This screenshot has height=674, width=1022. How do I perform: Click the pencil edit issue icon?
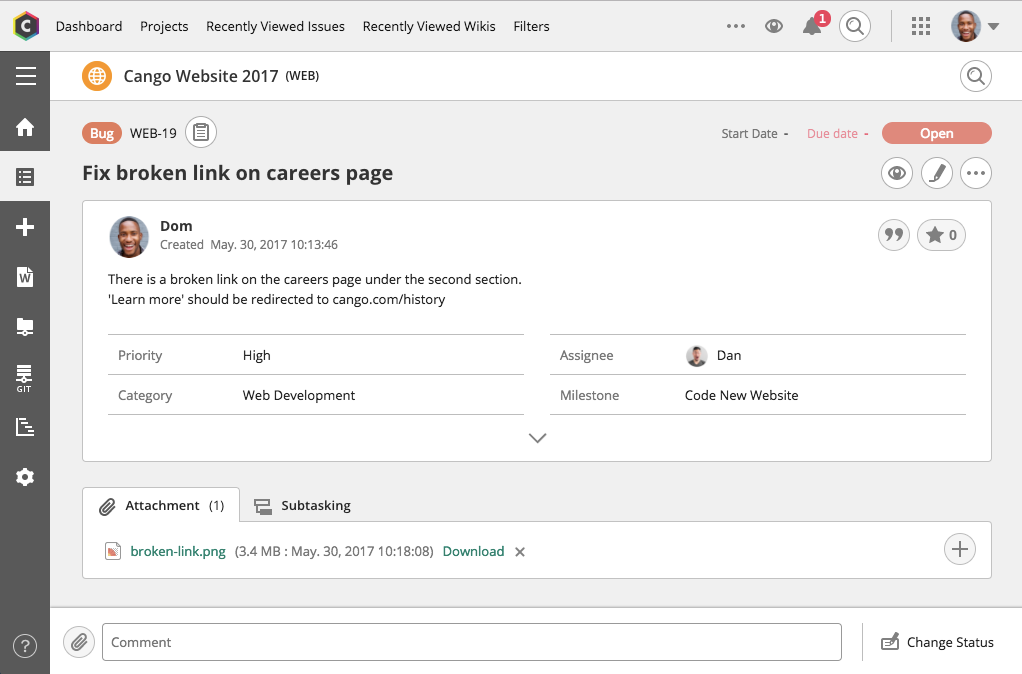937,173
